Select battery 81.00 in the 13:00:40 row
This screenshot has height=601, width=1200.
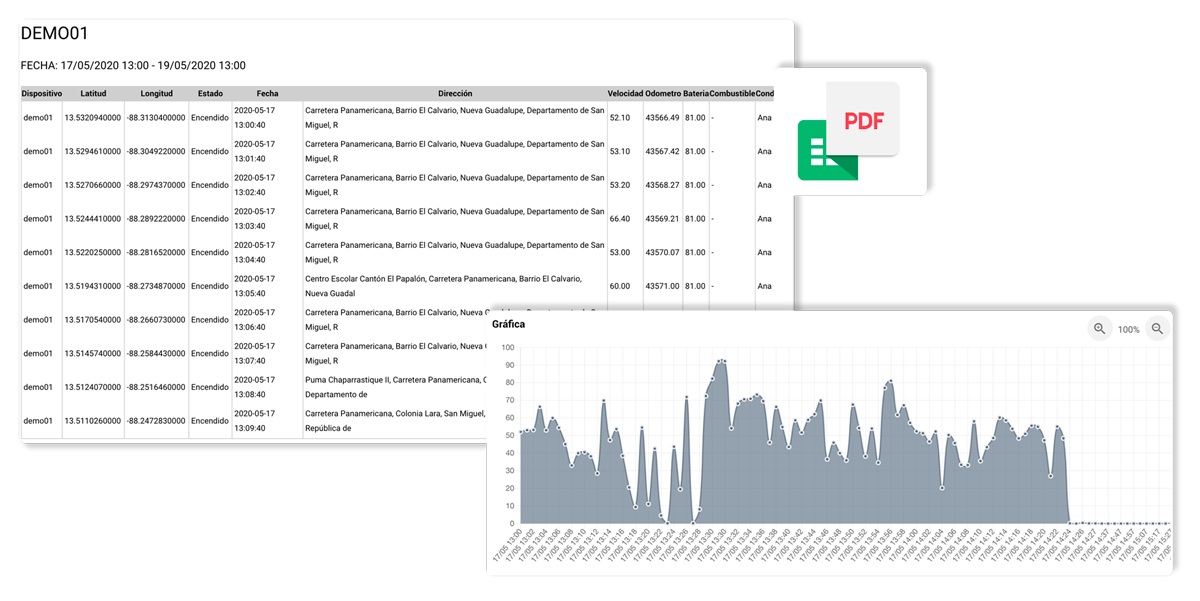click(x=695, y=118)
